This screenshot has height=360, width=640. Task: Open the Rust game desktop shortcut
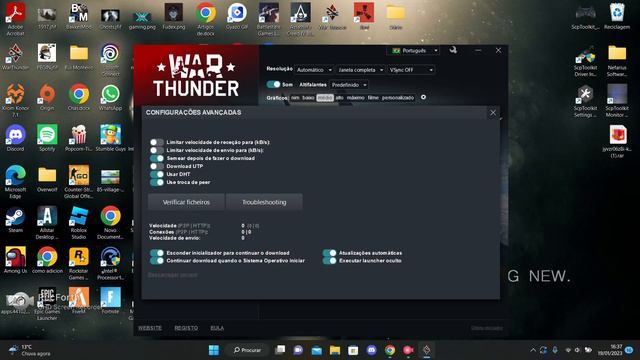[364, 16]
